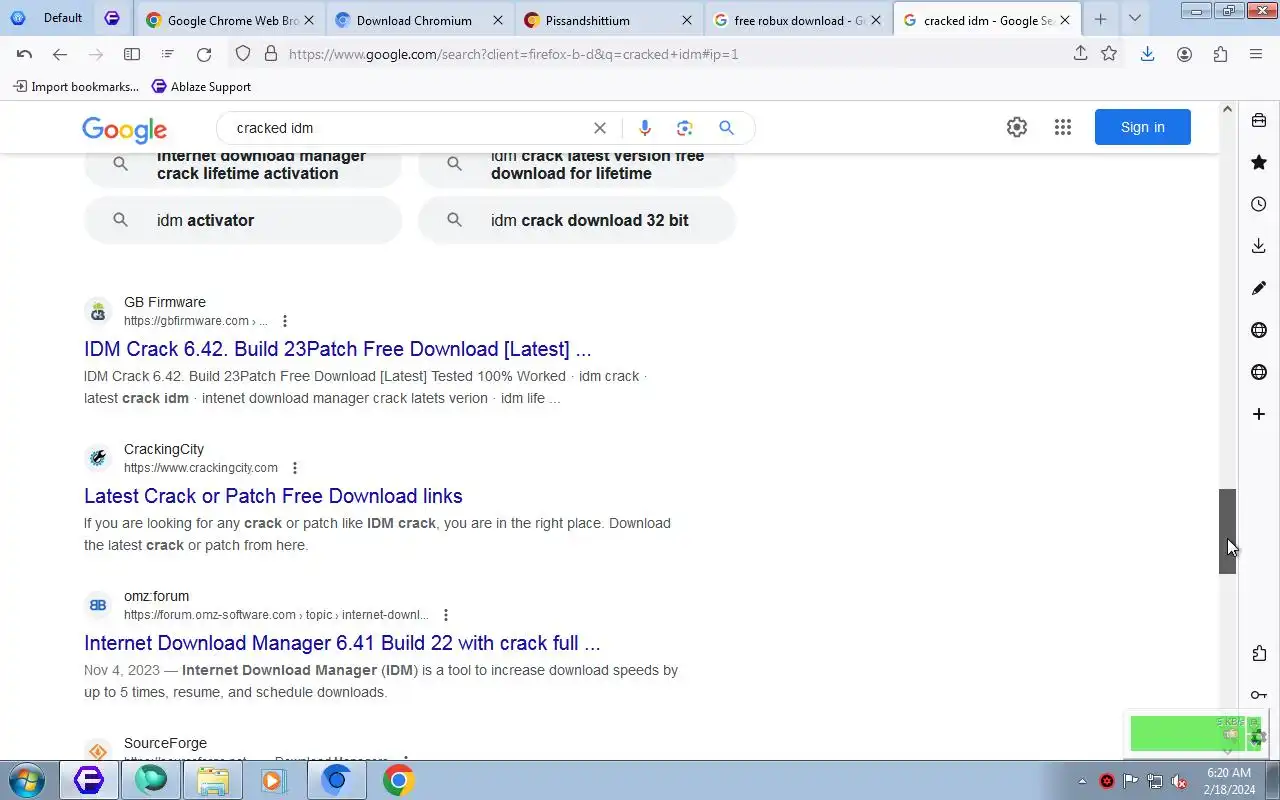The height and width of the screenshot is (800, 1280).
Task: Bookmark this page with the star
Action: 1109,54
